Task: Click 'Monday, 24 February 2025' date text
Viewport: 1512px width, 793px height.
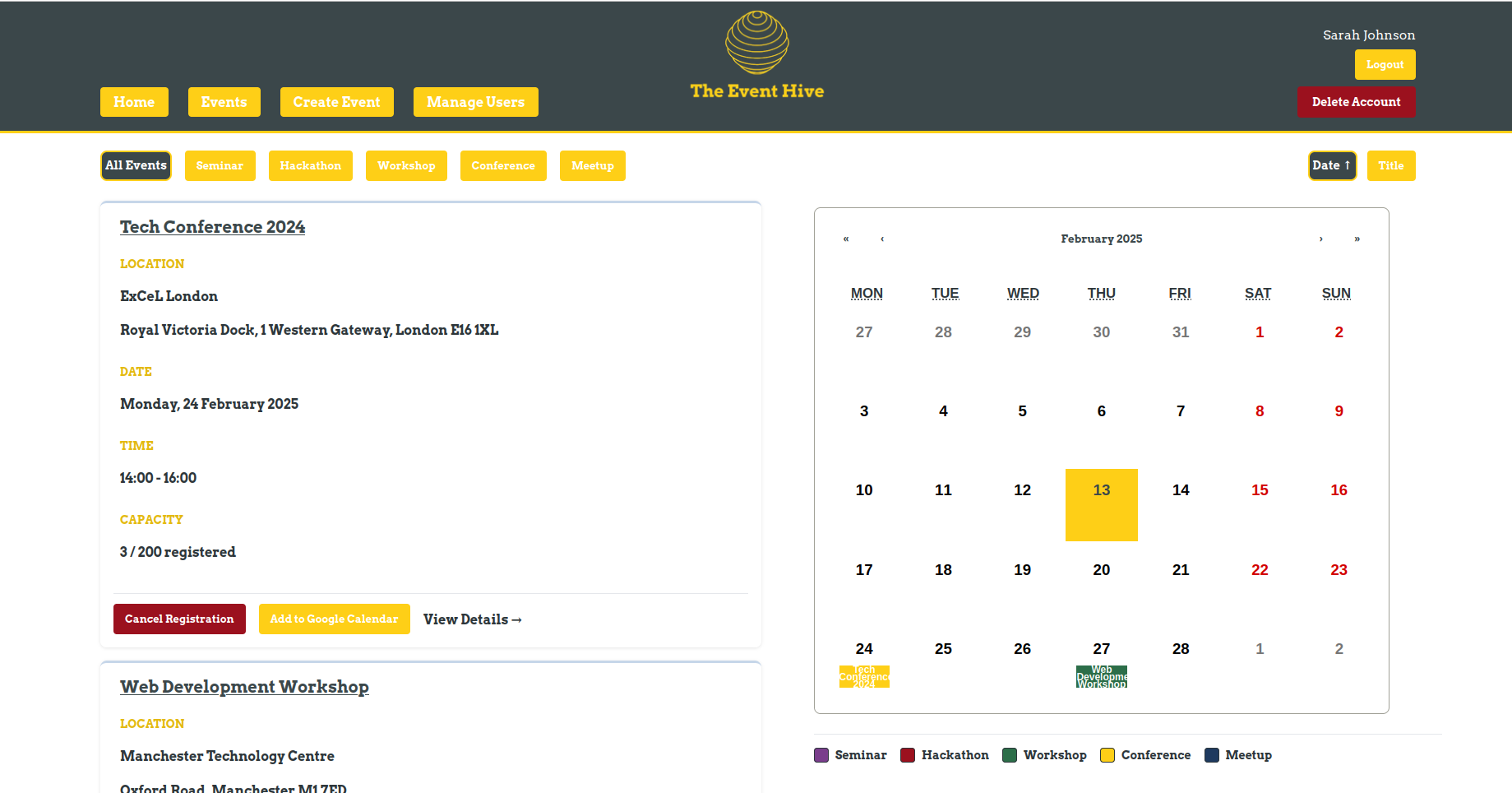Action: pyautogui.click(x=209, y=404)
